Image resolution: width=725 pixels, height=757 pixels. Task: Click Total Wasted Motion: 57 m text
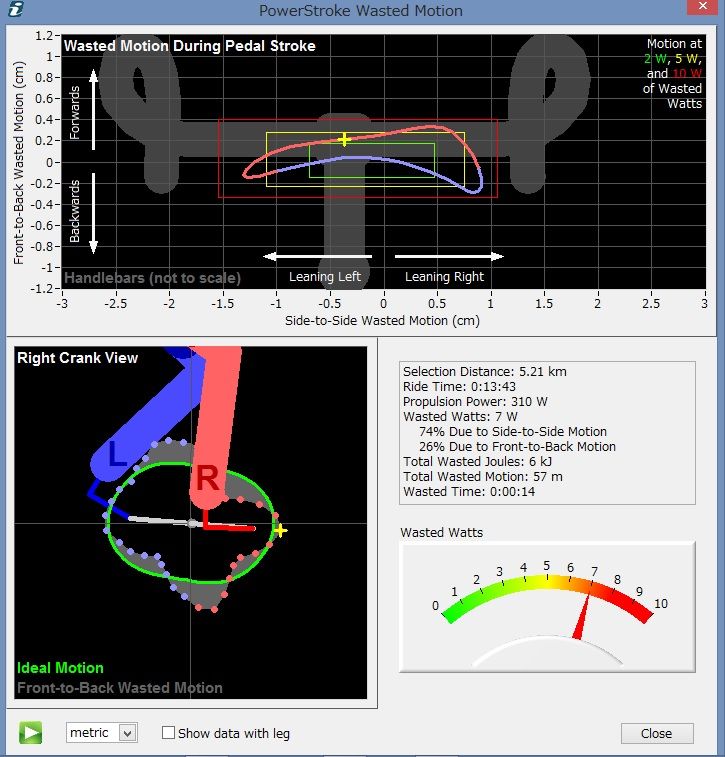[x=483, y=477]
